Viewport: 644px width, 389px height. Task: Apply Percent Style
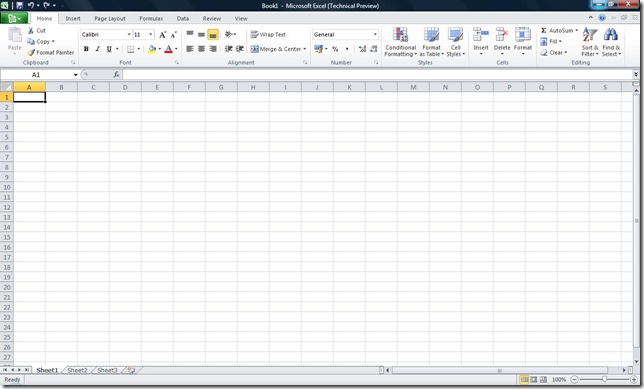coord(335,49)
